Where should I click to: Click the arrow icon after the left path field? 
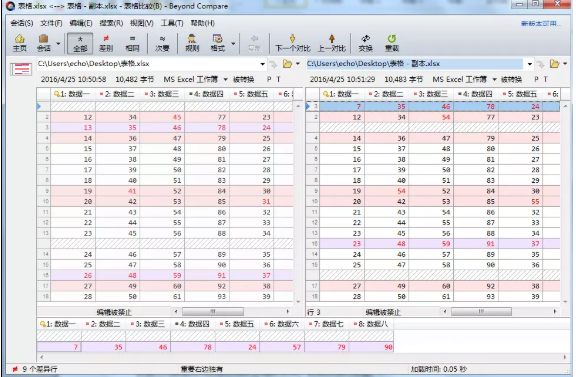pyautogui.click(x=273, y=64)
